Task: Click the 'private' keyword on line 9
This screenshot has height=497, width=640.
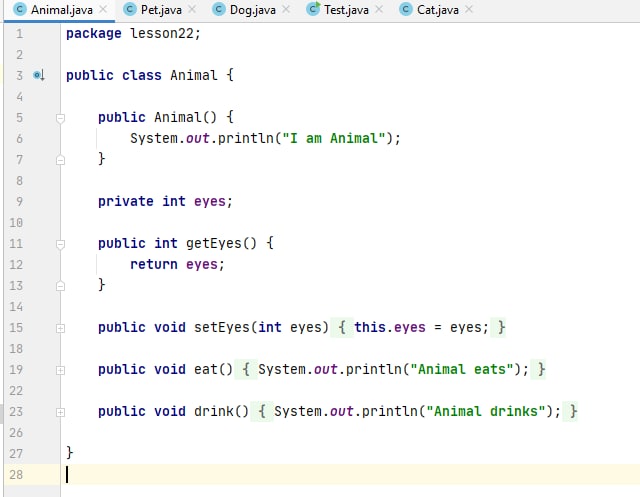Action: coord(126,201)
